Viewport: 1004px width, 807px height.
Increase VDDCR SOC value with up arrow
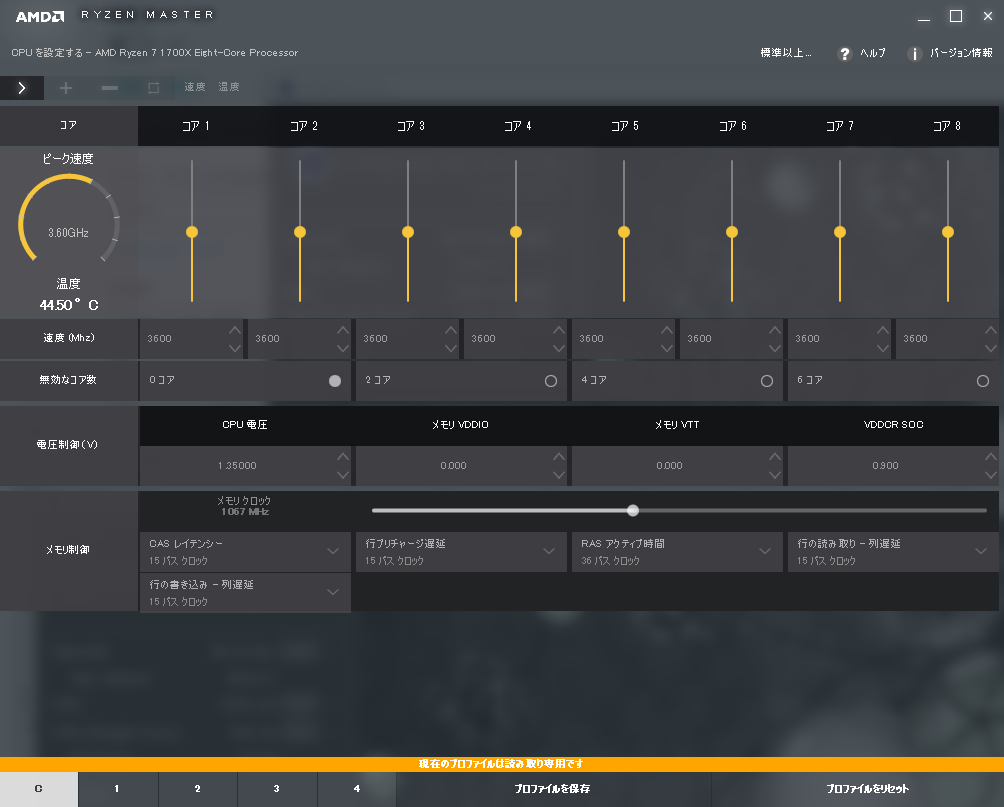pyautogui.click(x=991, y=457)
